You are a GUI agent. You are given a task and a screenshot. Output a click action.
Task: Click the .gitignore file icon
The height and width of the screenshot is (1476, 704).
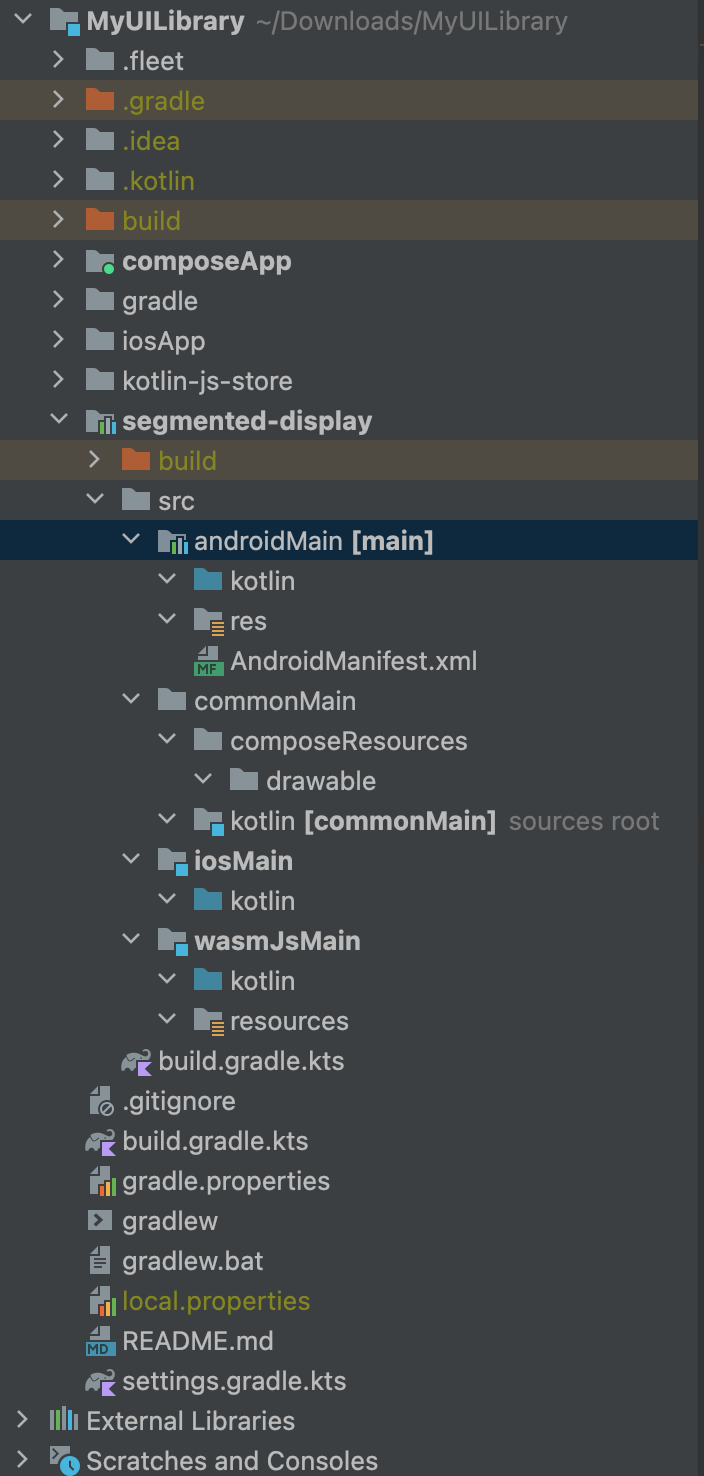pyautogui.click(x=100, y=1101)
